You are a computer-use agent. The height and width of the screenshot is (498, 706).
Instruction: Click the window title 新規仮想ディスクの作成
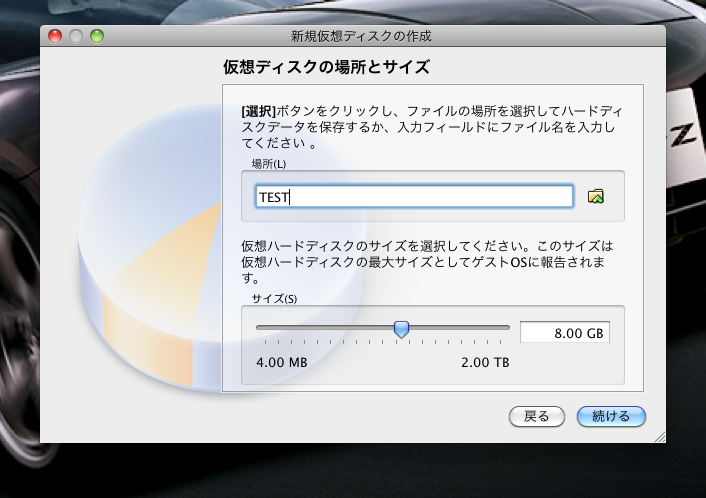pos(361,36)
